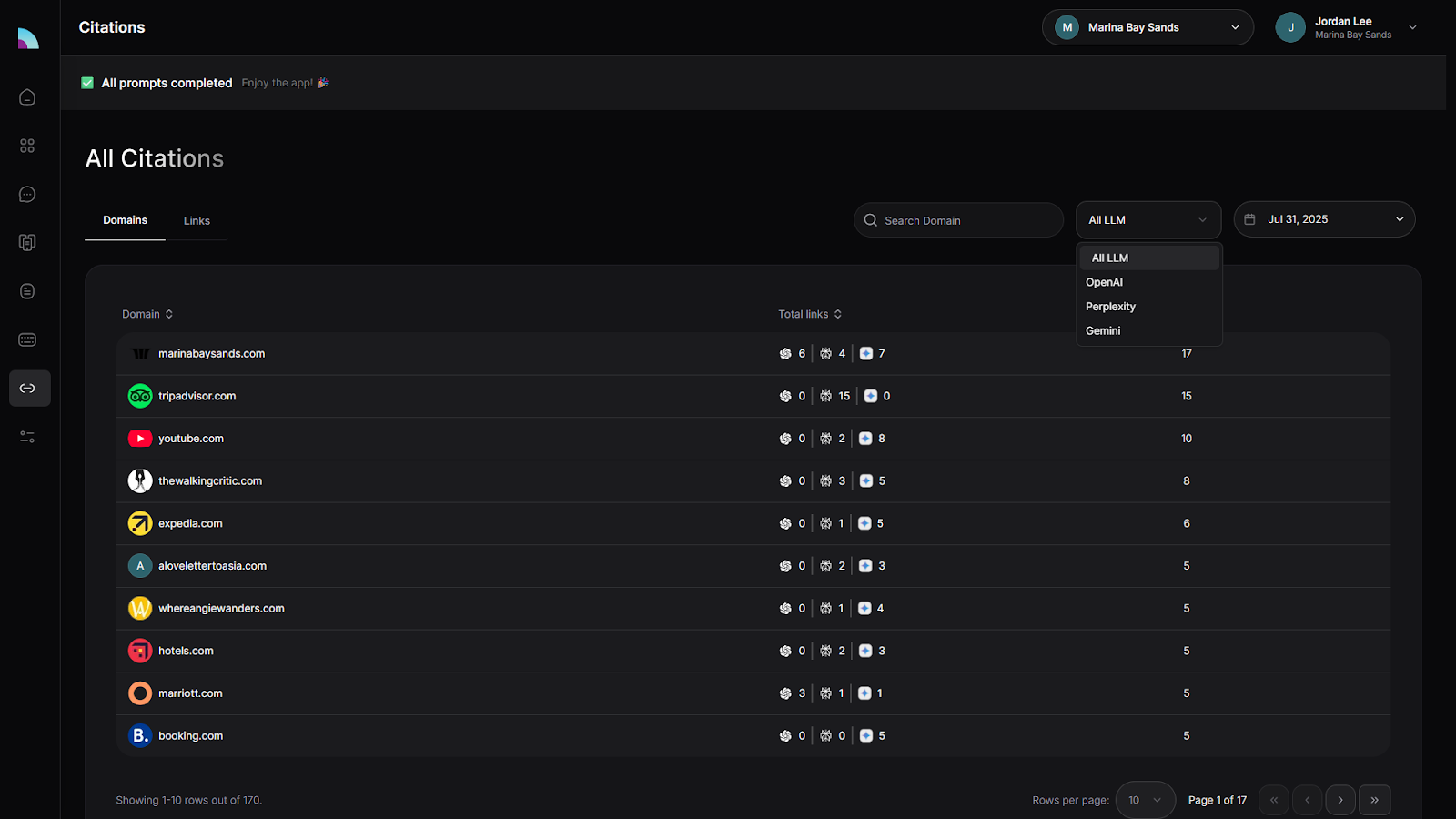Image resolution: width=1456 pixels, height=819 pixels.
Task: Select the Perplexity option
Action: pyautogui.click(x=1149, y=307)
